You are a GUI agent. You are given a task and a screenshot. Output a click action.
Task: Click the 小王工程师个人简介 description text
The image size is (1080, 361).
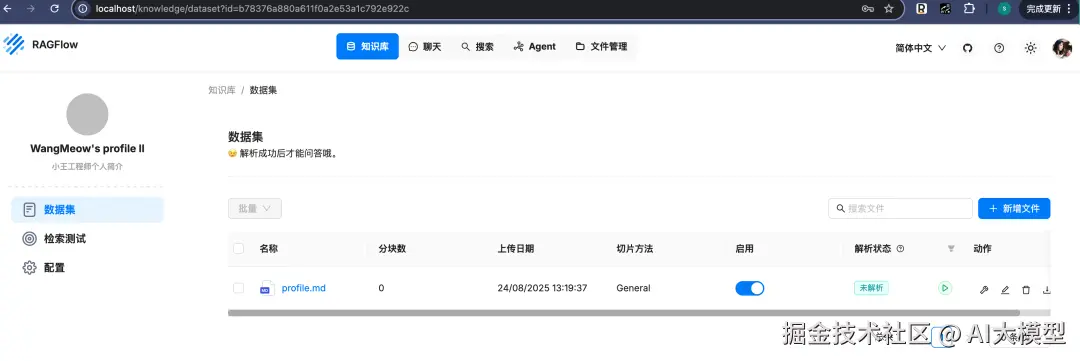87,167
